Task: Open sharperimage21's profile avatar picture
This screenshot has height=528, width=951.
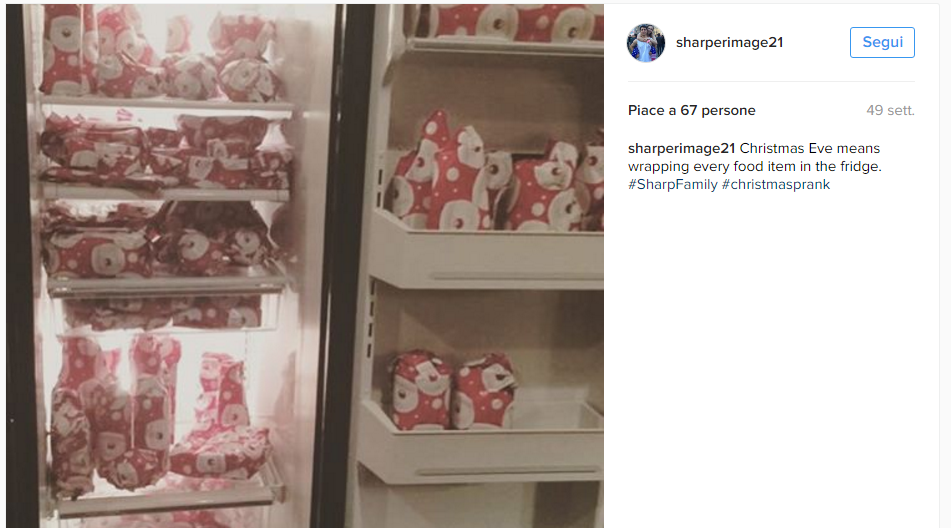Action: pyautogui.click(x=645, y=42)
